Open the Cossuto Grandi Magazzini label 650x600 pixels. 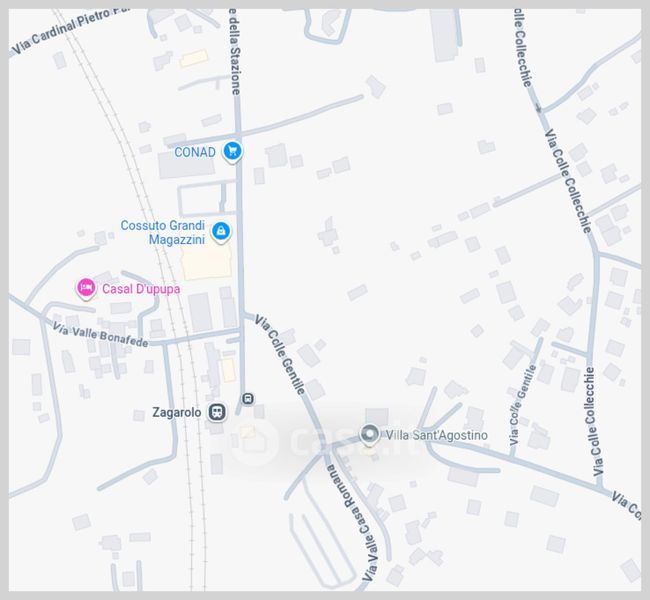pyautogui.click(x=163, y=232)
